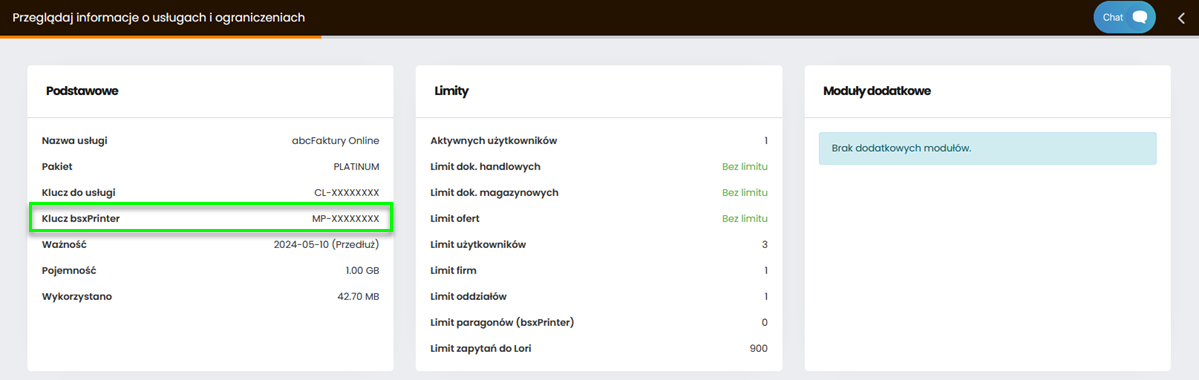This screenshot has height=380, width=1199.
Task: Click the 'Wykorzystano' label
Action: 77,297
